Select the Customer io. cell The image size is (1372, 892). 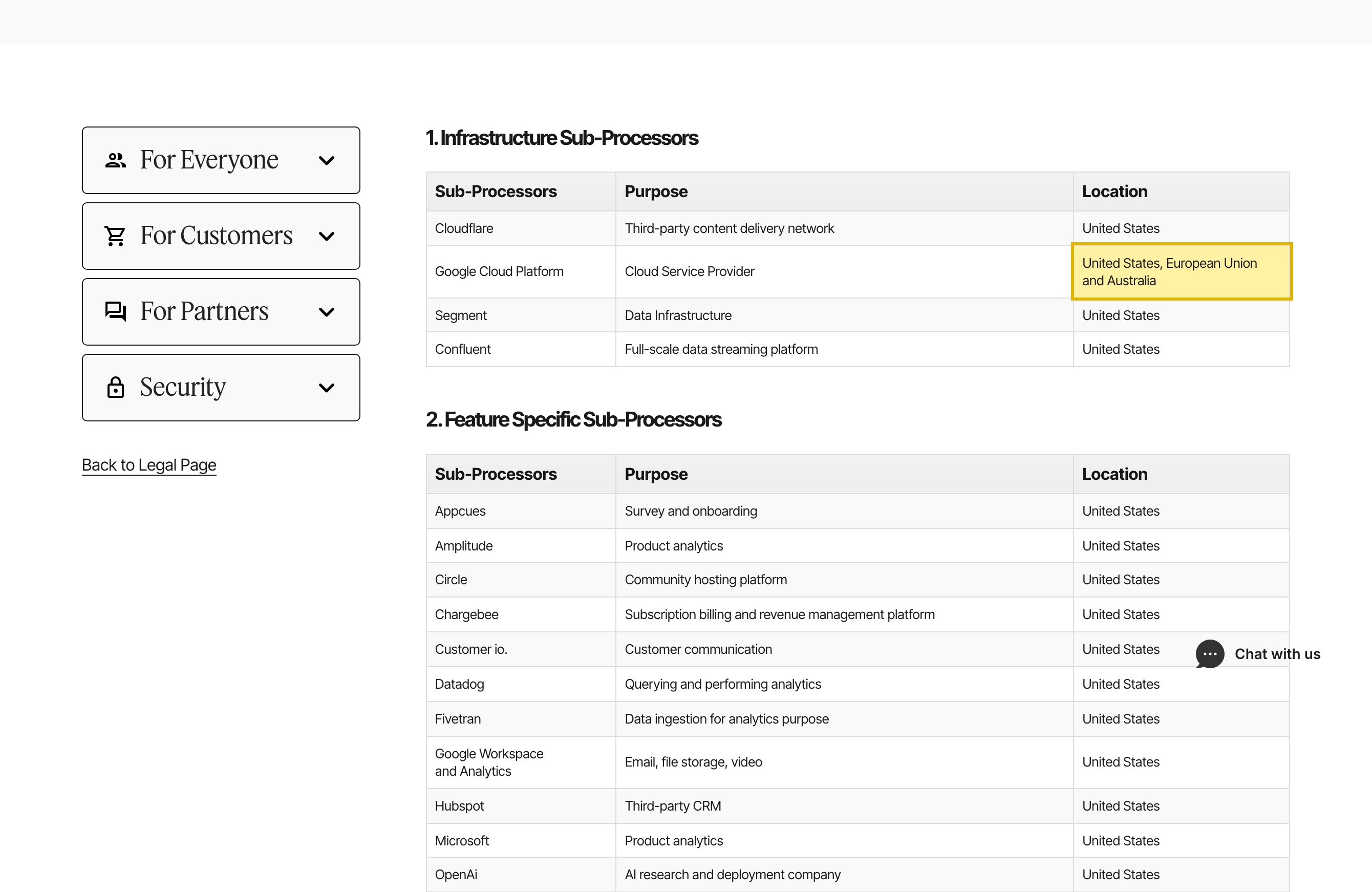click(x=521, y=649)
